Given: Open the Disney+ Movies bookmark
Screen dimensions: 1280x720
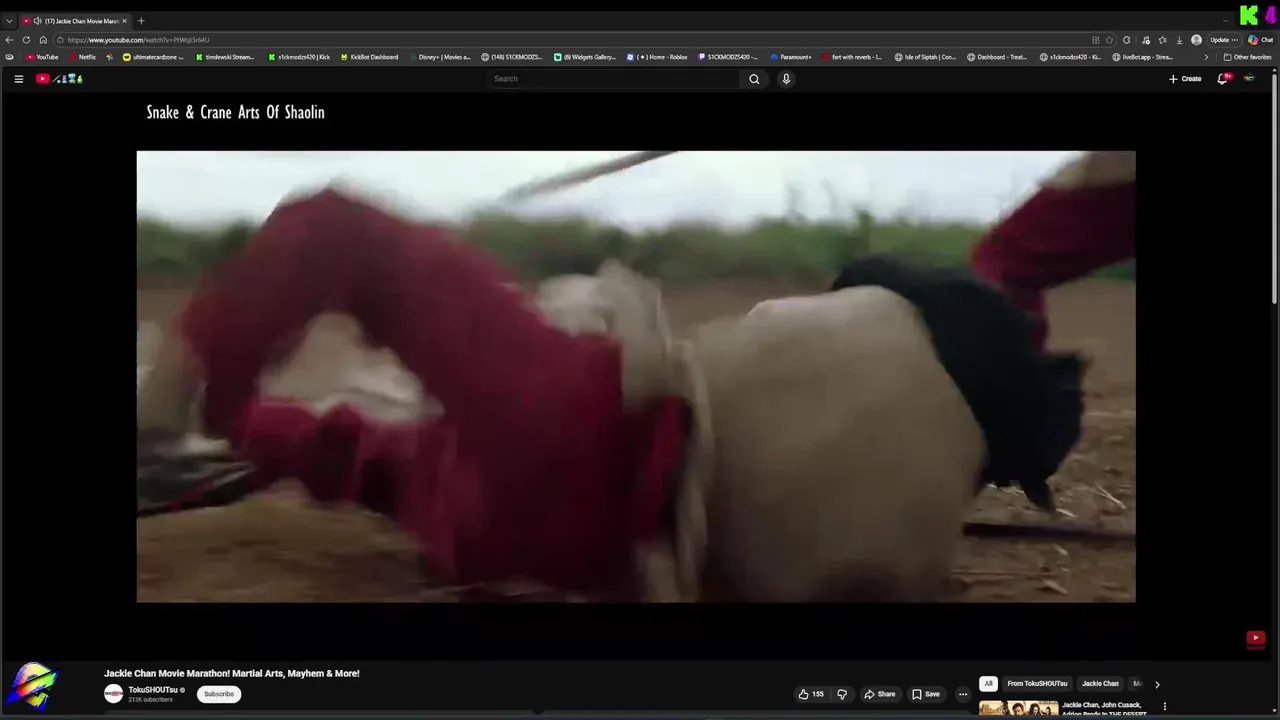Looking at the screenshot, I should (x=439, y=57).
